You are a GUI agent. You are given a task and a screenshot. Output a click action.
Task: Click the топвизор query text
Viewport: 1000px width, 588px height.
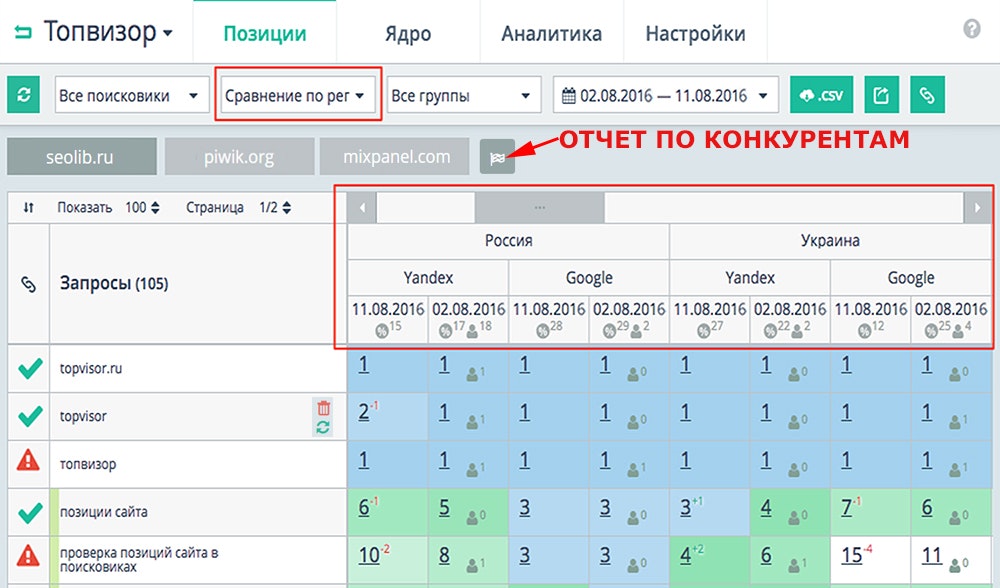(x=88, y=464)
